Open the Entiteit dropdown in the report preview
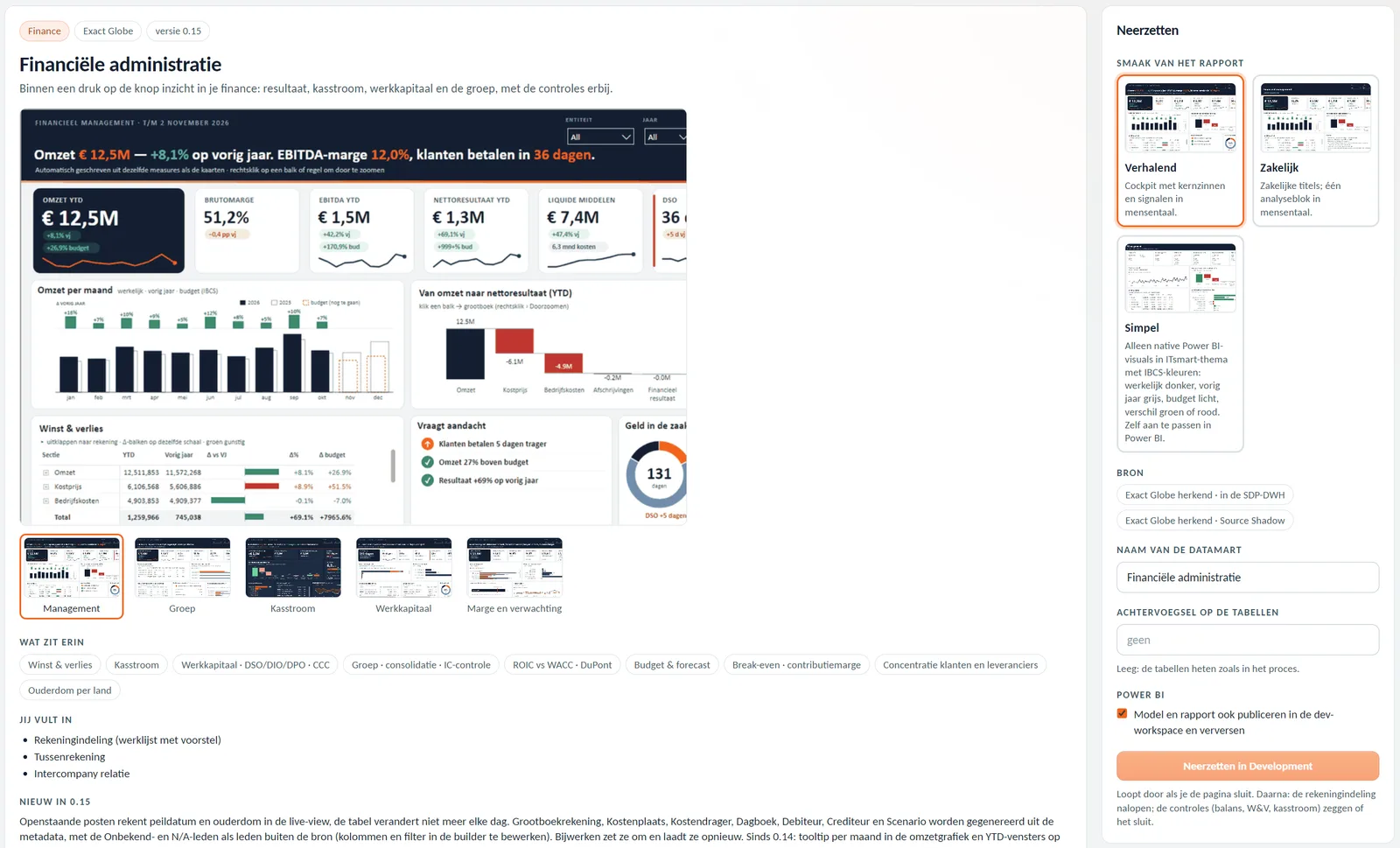1400x848 pixels. 600,137
